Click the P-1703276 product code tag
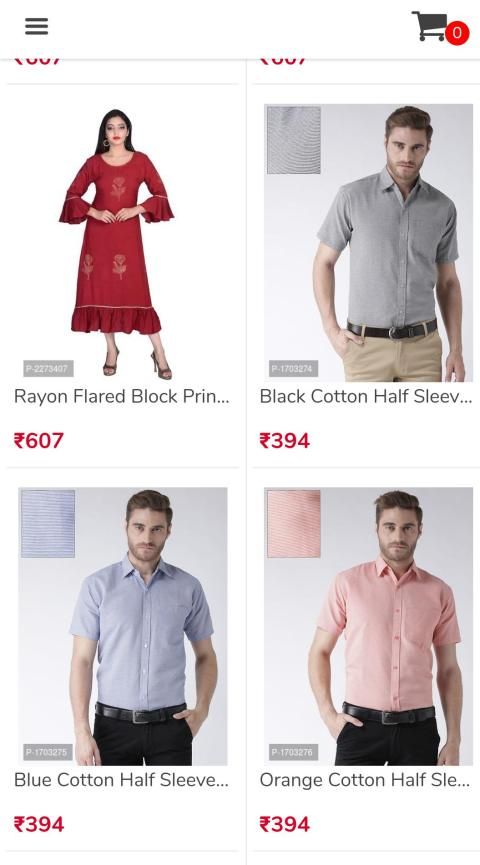The width and height of the screenshot is (480, 865). click(x=293, y=752)
